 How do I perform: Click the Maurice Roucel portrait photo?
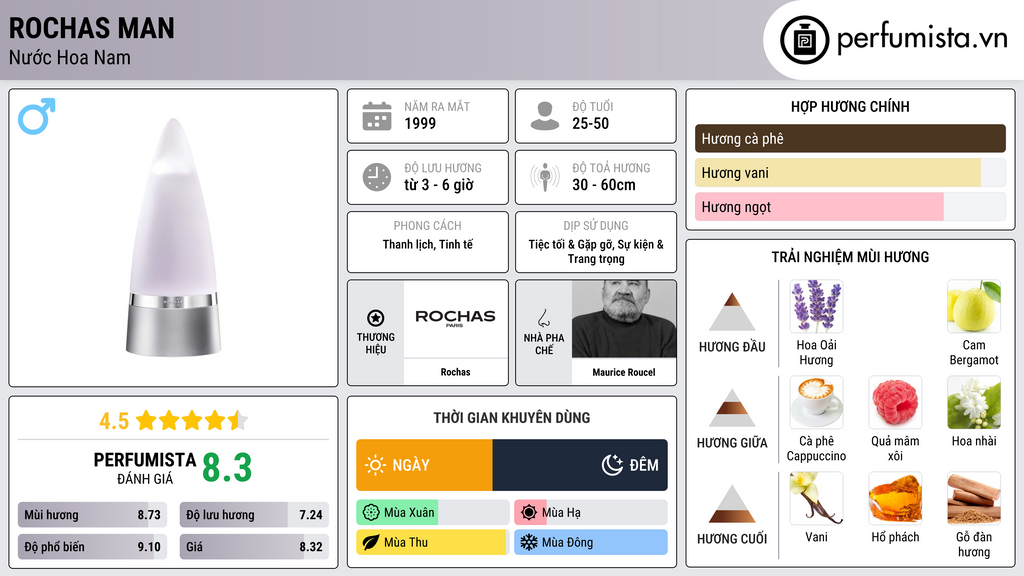pos(624,319)
